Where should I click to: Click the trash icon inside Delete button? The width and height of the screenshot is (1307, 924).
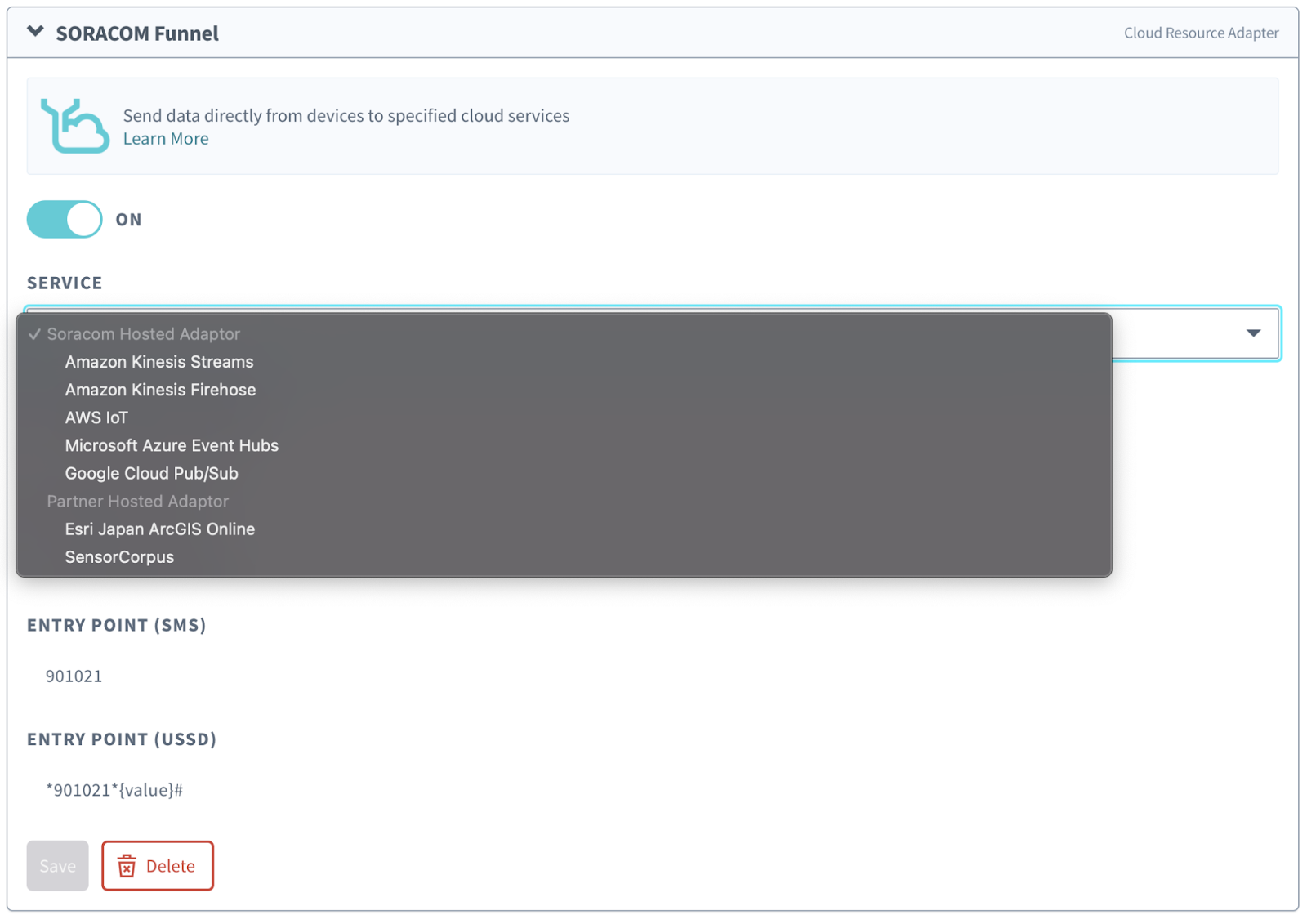[127, 866]
